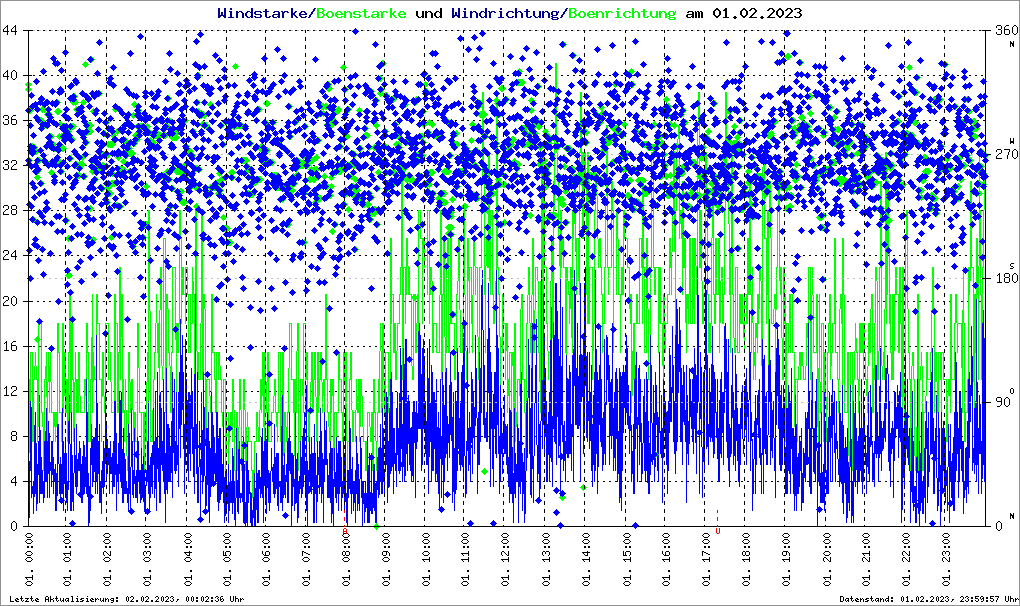Click 'Windstarke' in the chart title
1020x606 pixels.
[261, 13]
